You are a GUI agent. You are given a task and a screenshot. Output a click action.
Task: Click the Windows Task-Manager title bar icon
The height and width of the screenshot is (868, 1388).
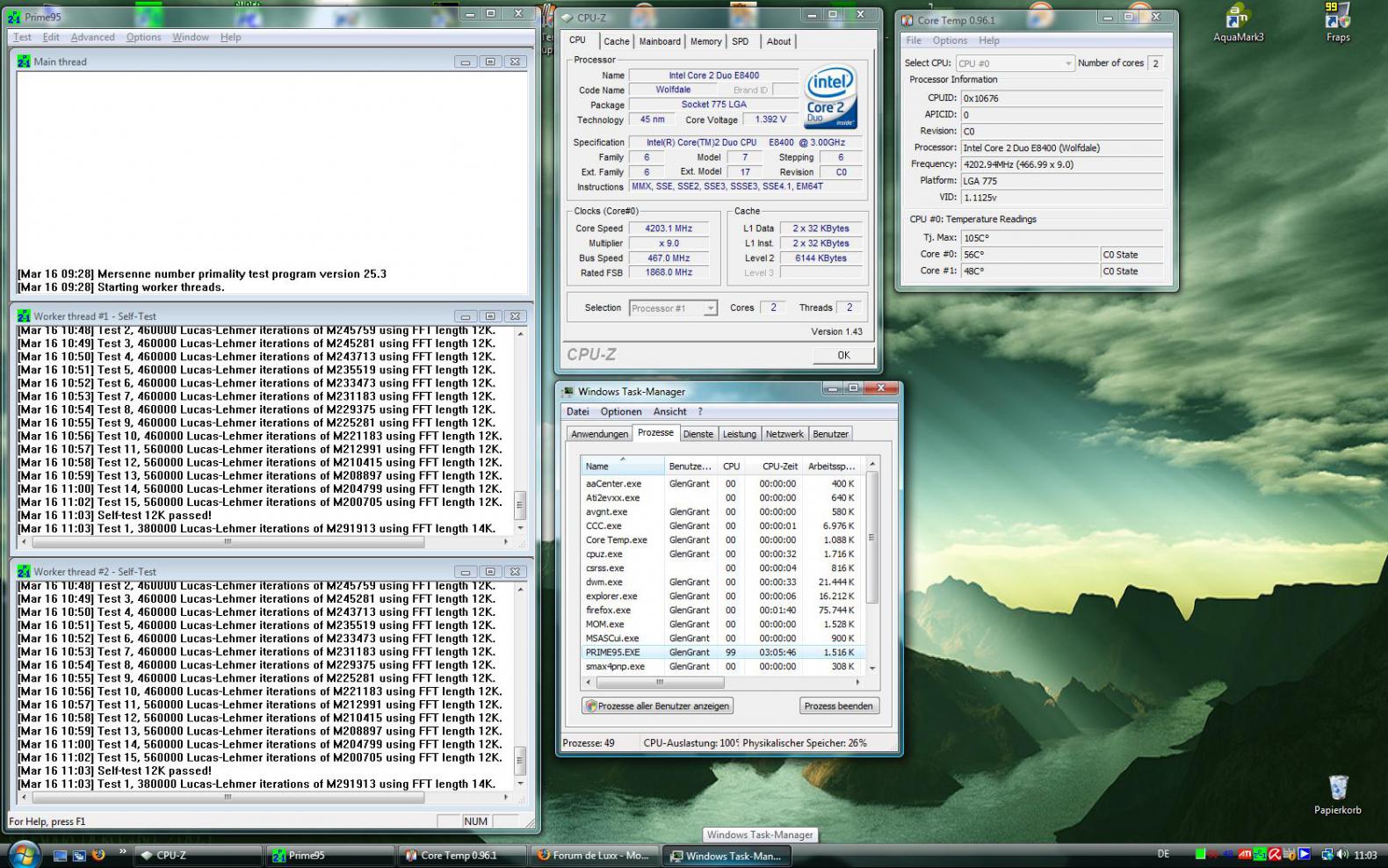(x=568, y=392)
